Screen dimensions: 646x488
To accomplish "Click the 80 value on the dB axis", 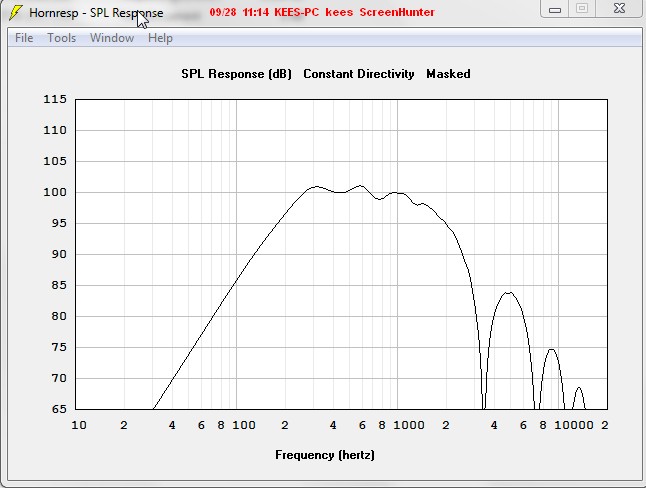I will (59, 316).
